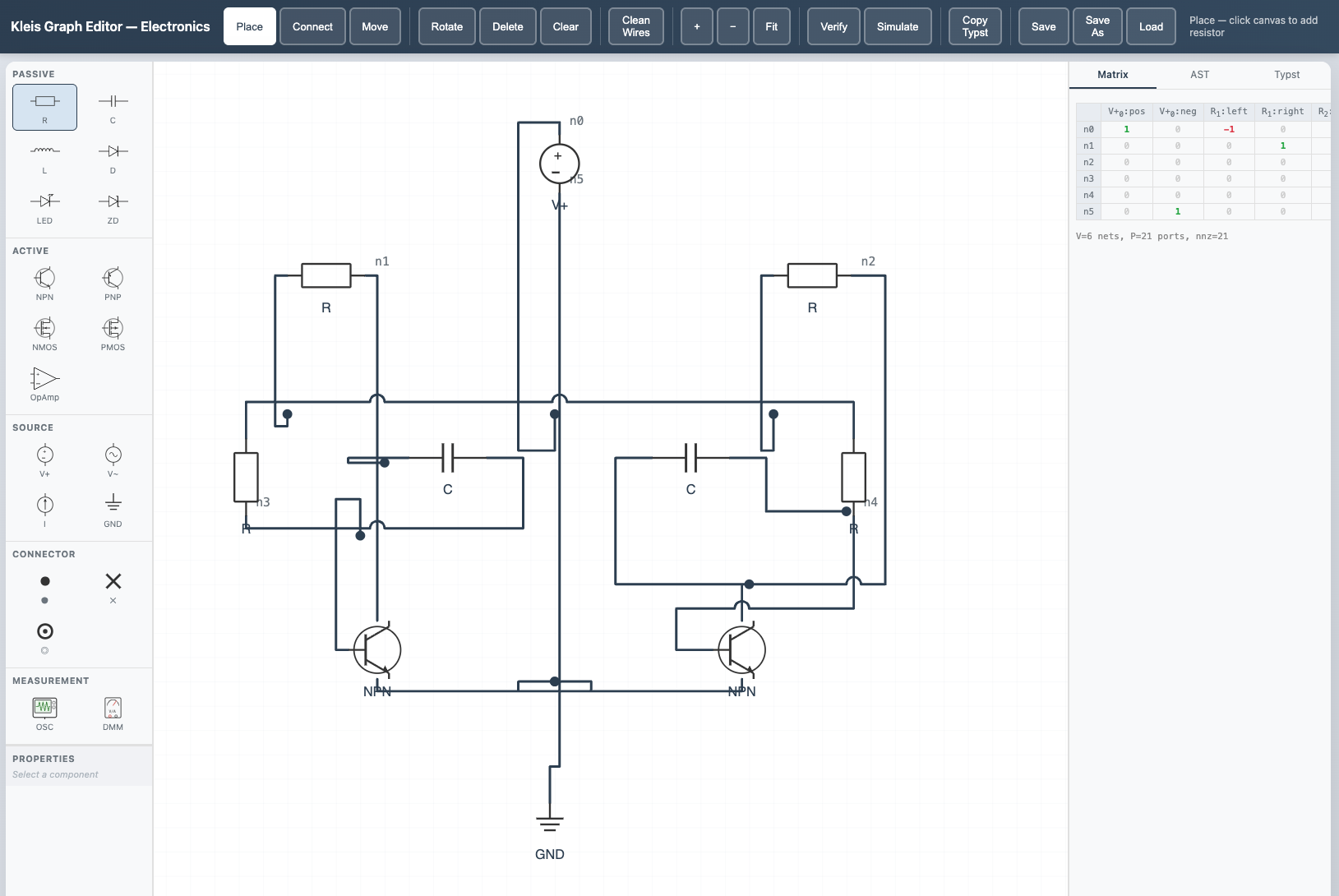The image size is (1339, 896).
Task: Select the NMOS transistor component
Action: 44,334
